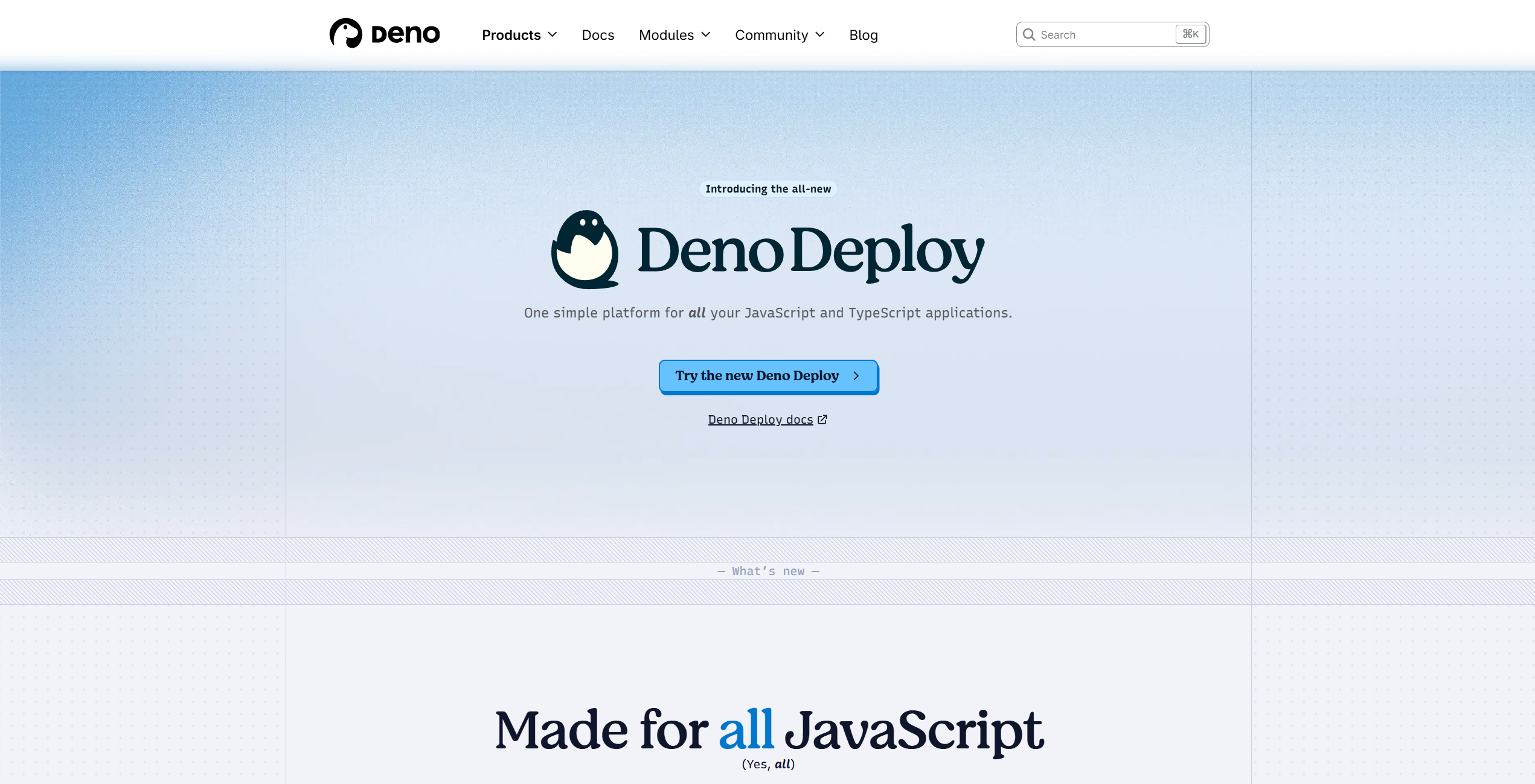Click the ⌘K shortcut badge
Viewport: 1535px width, 784px height.
pos(1190,34)
